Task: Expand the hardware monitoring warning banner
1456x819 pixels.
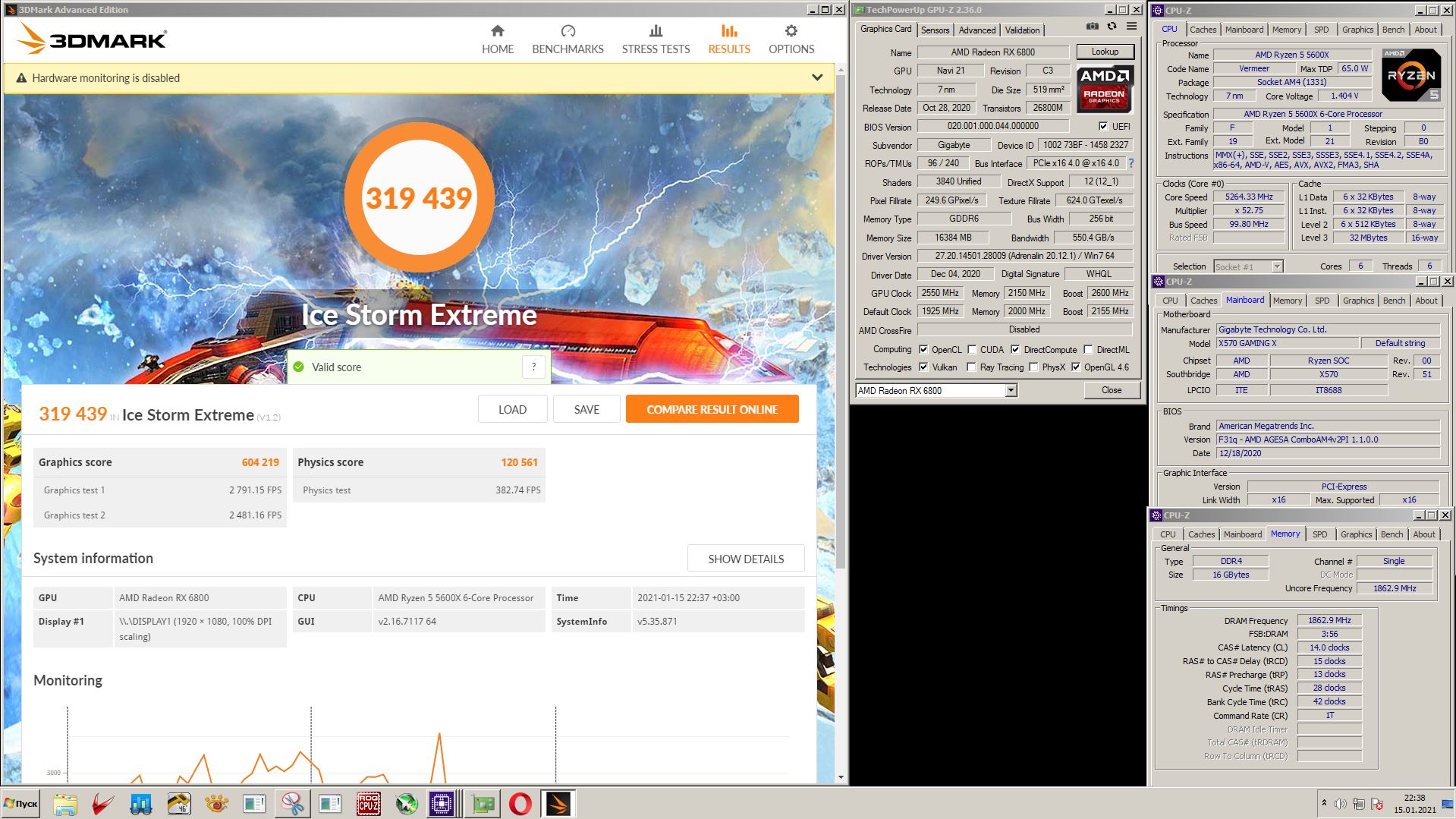Action: pos(817,77)
